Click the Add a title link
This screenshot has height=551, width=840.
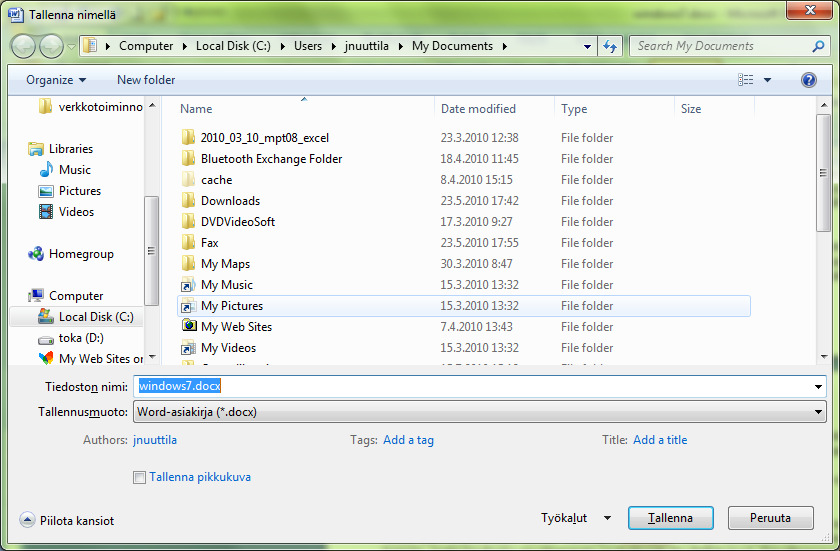pyautogui.click(x=660, y=440)
